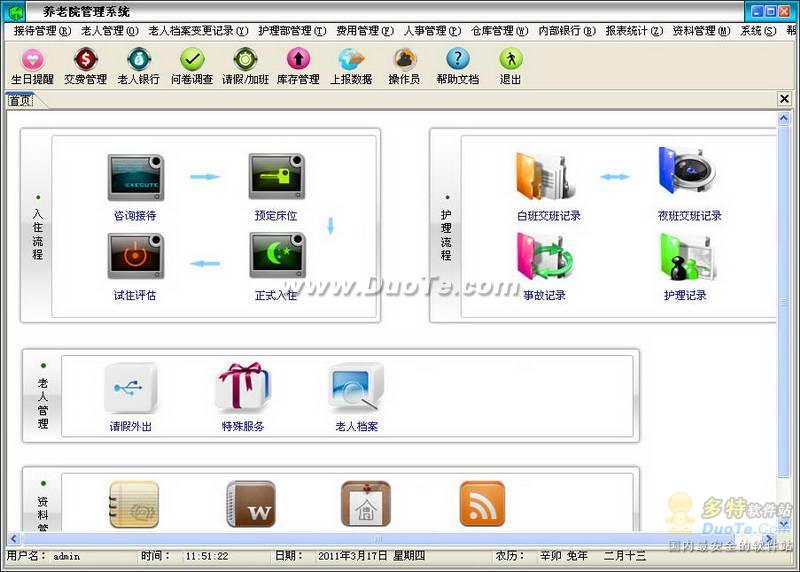The width and height of the screenshot is (800, 572).
Task: Close the home tab with the X button
Action: [x=784, y=99]
